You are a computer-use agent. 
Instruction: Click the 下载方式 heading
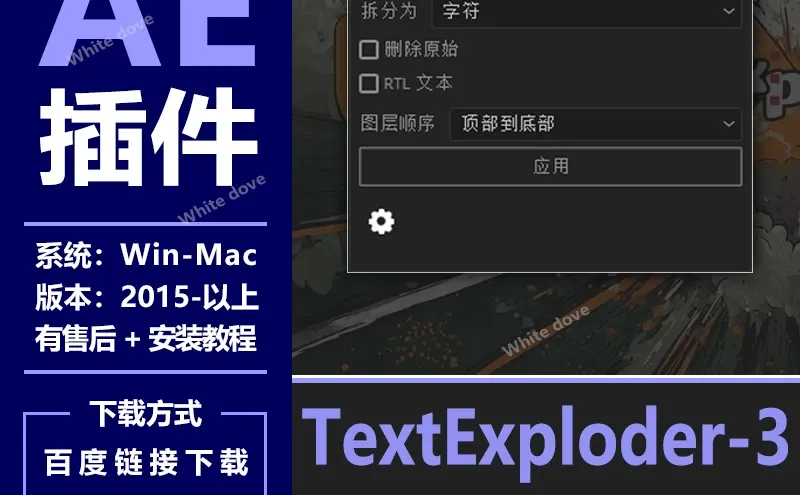point(146,413)
